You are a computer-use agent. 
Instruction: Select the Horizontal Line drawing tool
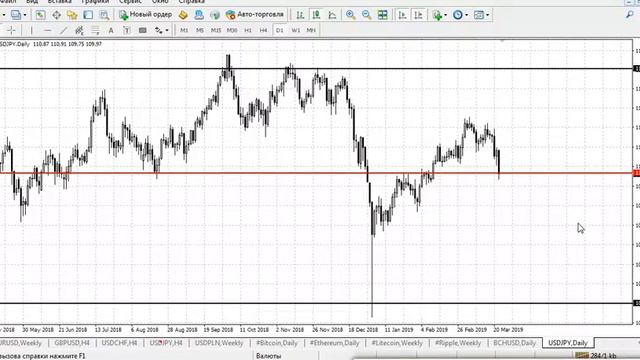pos(47,30)
